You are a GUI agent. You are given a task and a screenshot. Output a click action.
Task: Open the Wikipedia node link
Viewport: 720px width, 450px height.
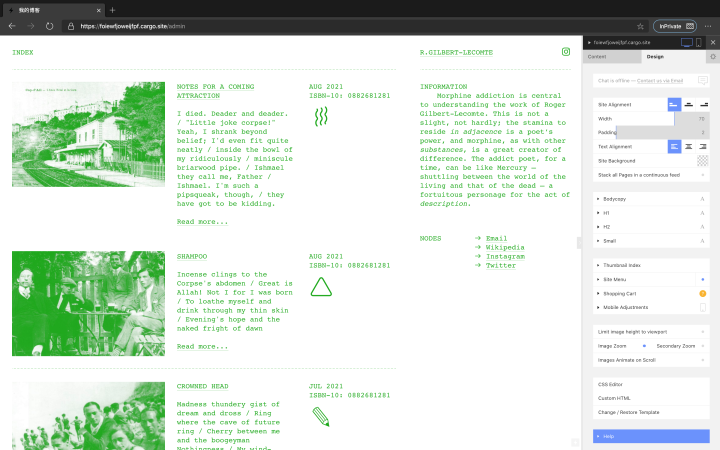click(x=505, y=248)
